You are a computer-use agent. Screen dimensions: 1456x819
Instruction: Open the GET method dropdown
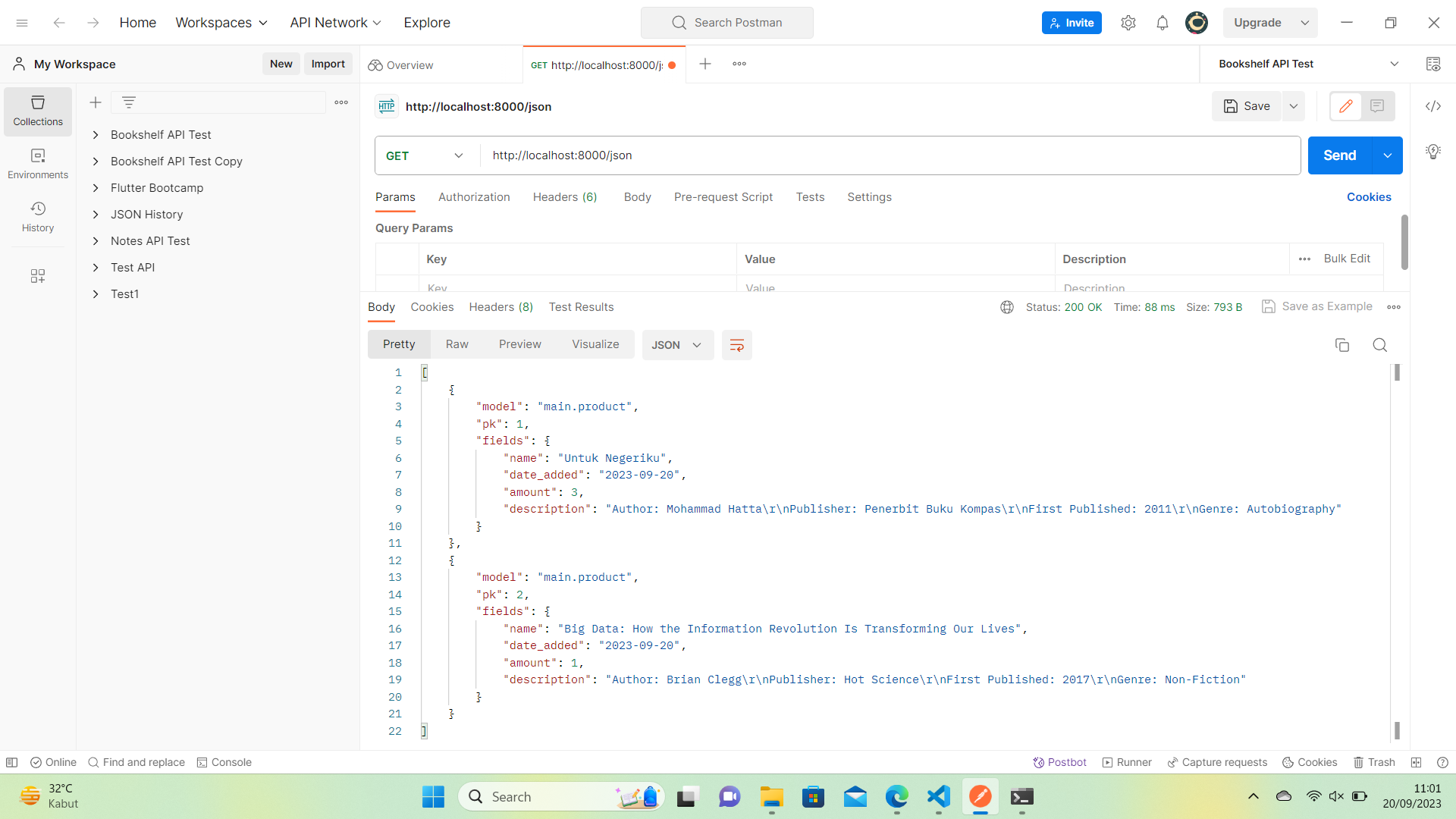[x=424, y=155]
